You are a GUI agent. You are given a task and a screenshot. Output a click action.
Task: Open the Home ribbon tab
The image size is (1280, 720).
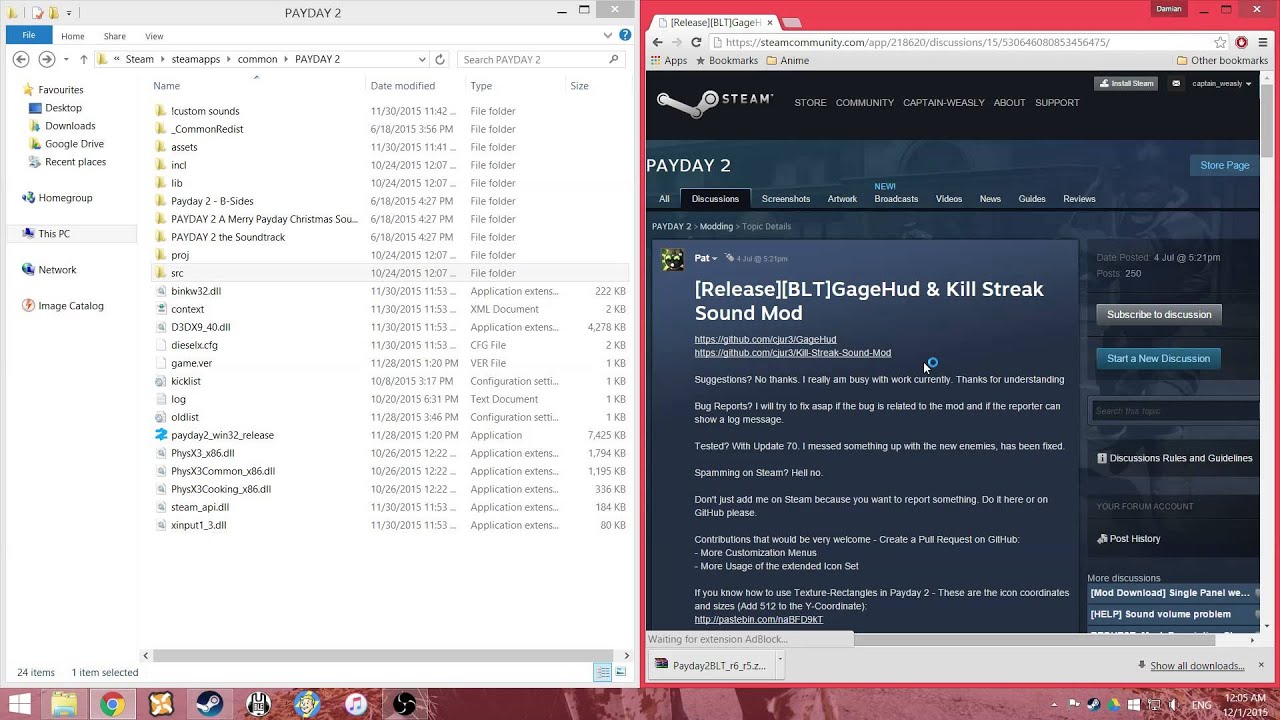click(x=72, y=36)
